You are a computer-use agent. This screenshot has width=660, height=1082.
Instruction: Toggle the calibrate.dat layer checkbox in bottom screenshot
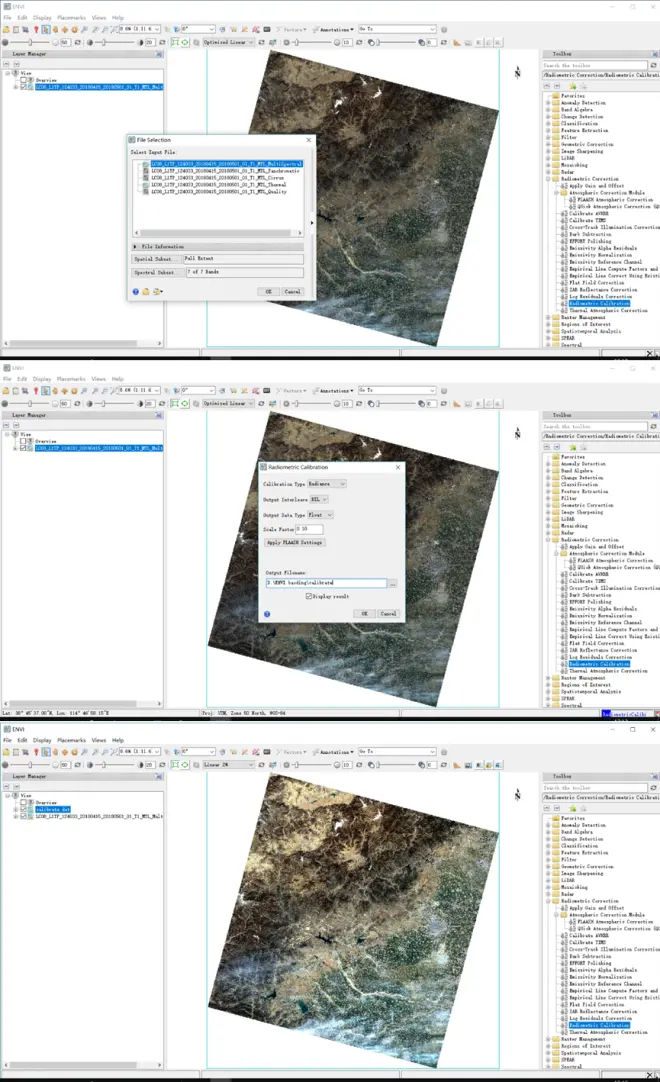pyautogui.click(x=23, y=809)
